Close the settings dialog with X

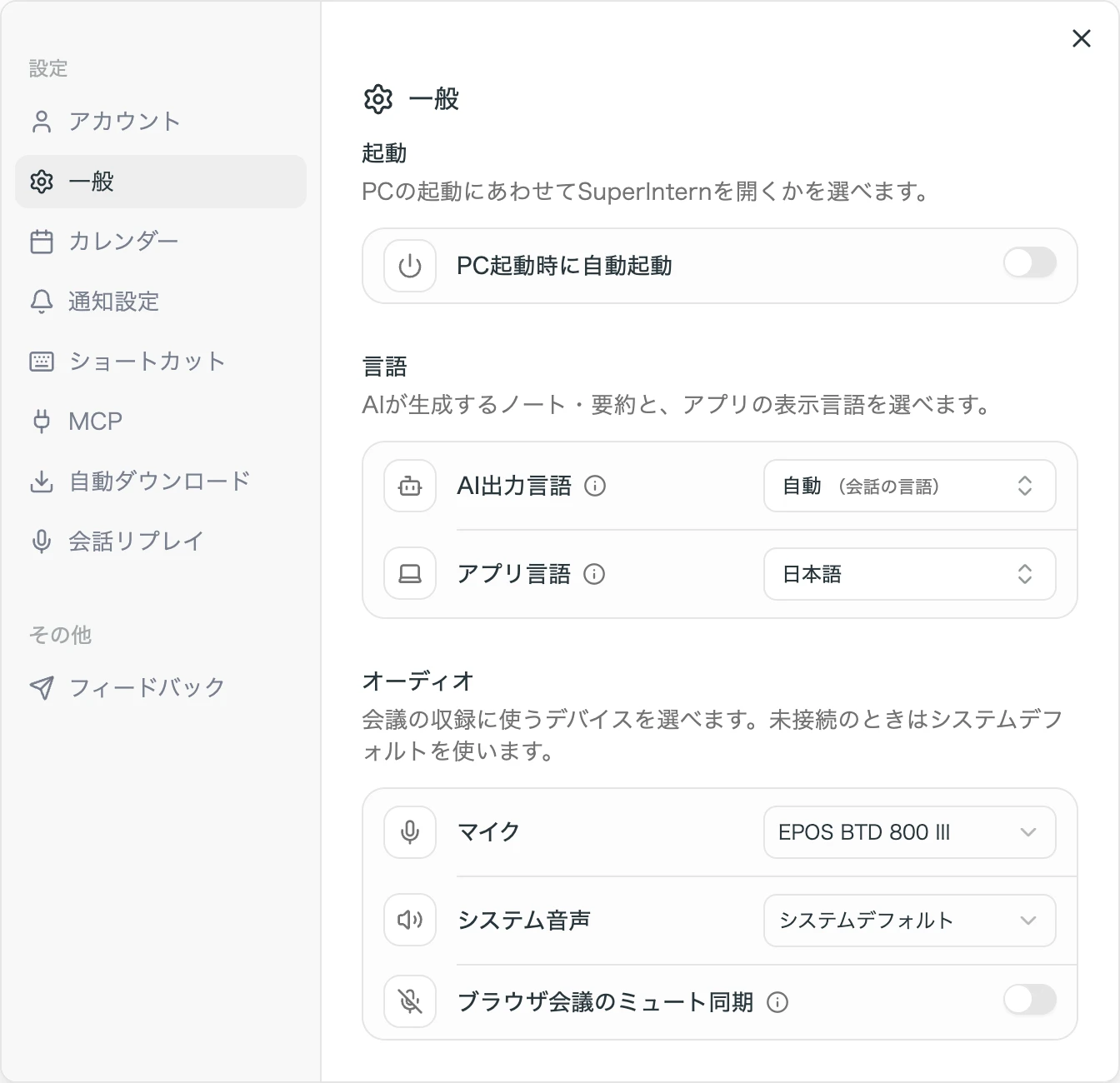1082,38
